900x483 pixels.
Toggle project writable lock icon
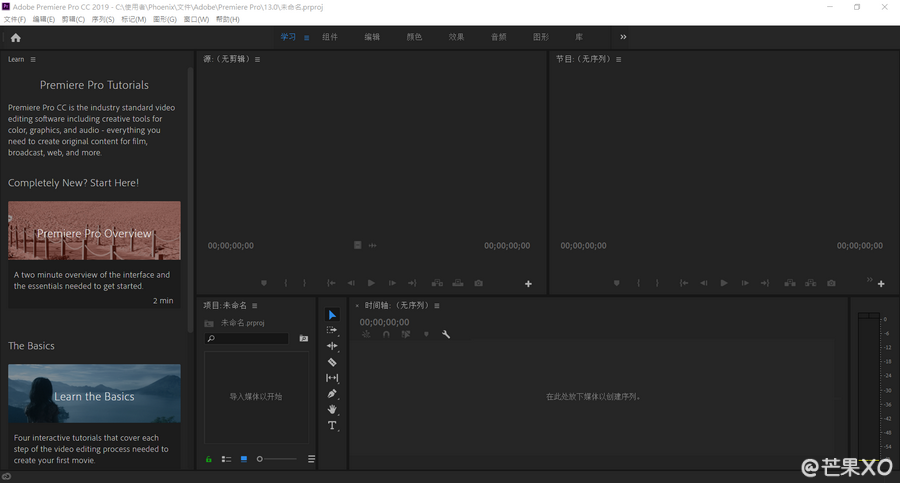tap(209, 459)
